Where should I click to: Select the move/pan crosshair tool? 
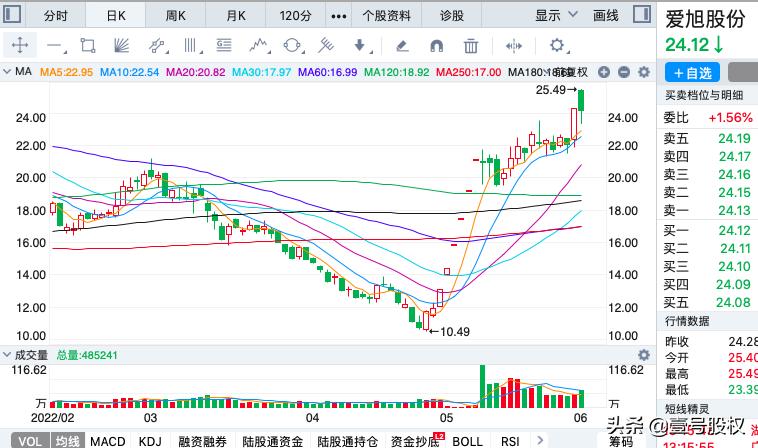pos(20,45)
